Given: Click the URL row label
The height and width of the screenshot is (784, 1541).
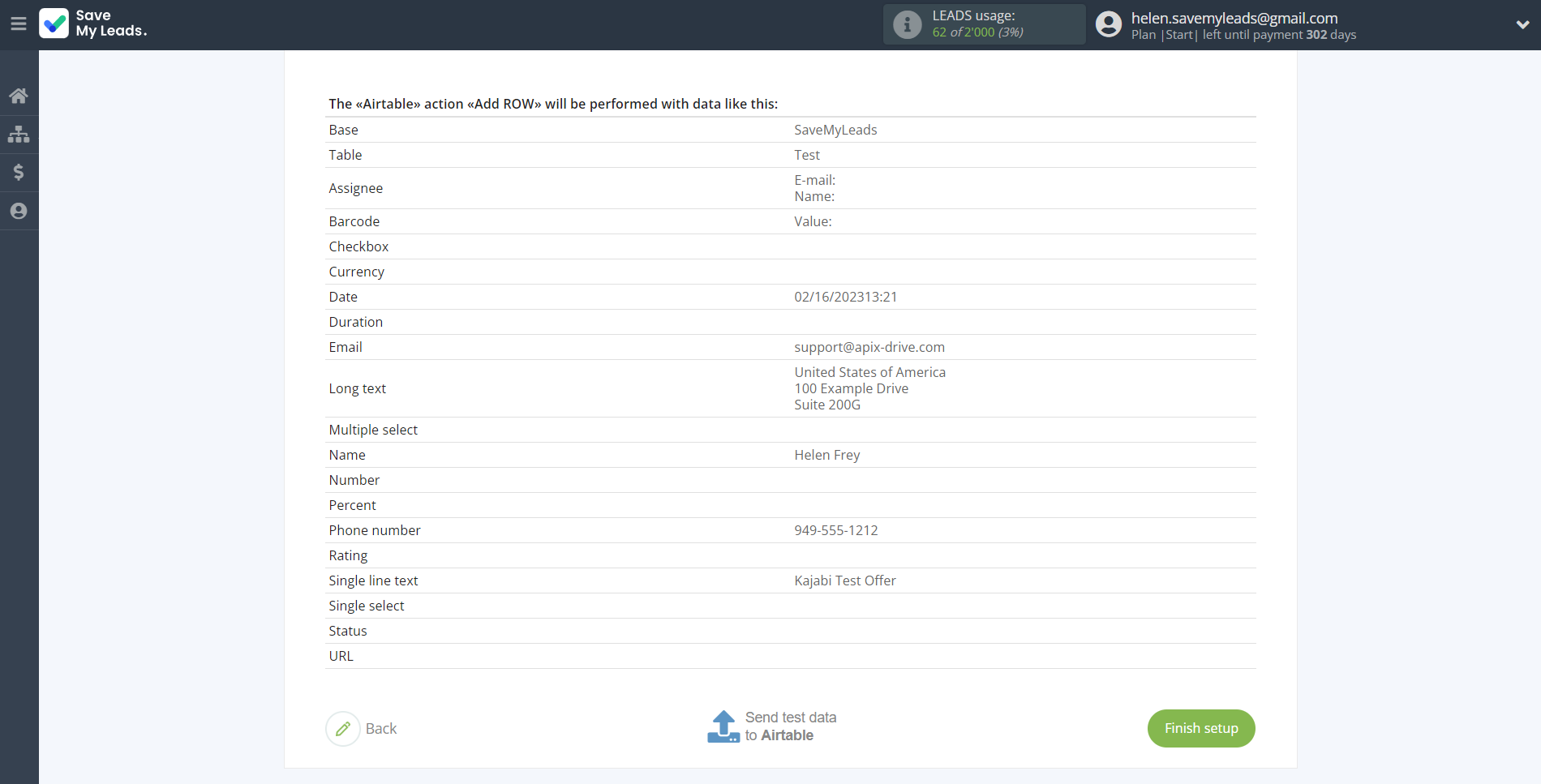Looking at the screenshot, I should point(341,656).
